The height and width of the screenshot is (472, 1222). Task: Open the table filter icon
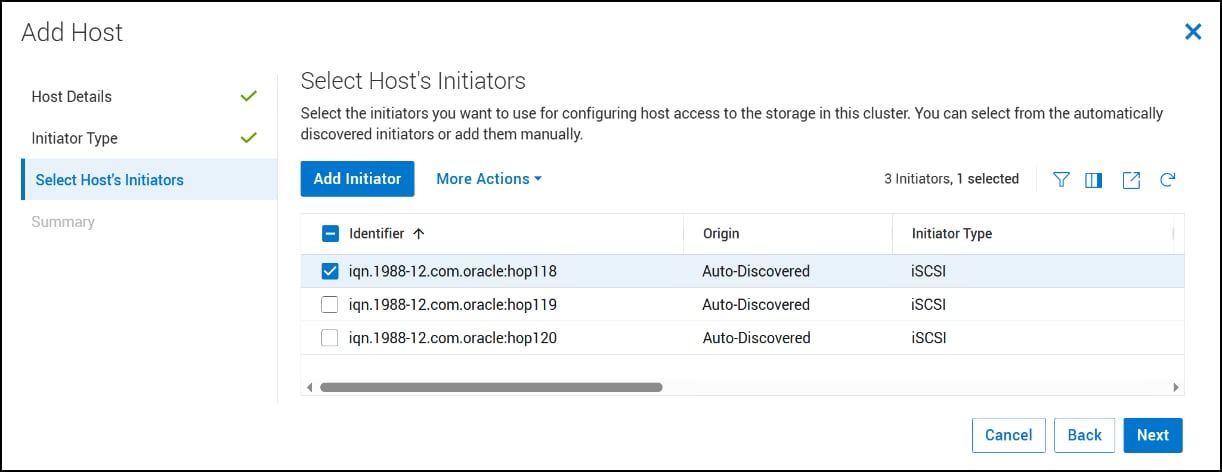pos(1061,180)
